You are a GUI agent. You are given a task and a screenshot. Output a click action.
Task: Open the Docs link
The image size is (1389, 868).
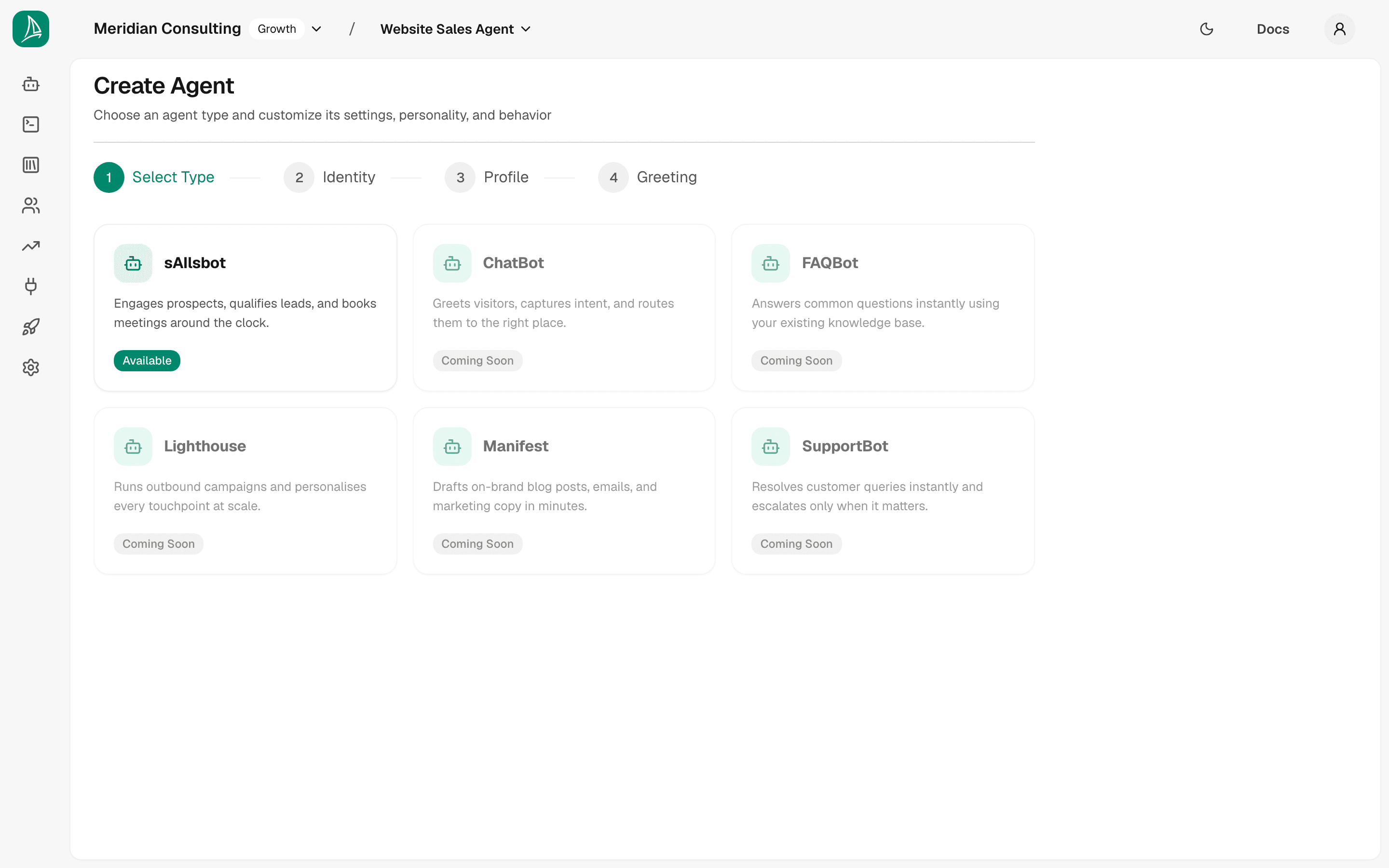(1272, 29)
